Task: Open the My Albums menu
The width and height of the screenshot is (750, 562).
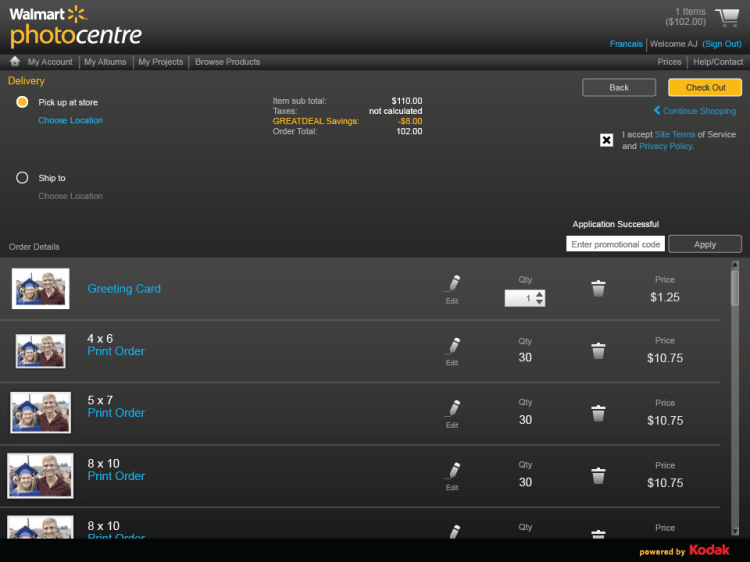Action: [105, 62]
